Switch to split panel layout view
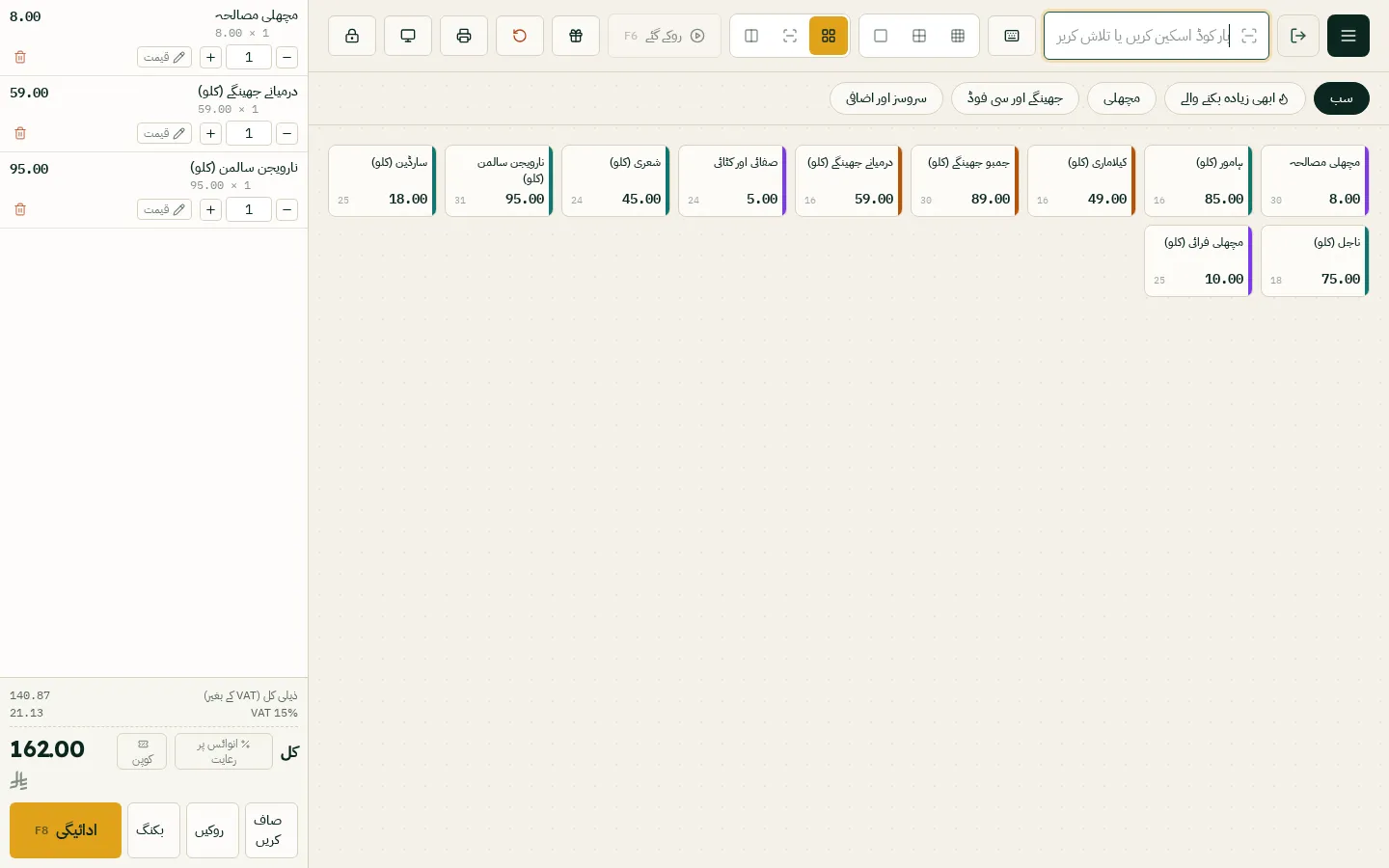 (x=751, y=36)
